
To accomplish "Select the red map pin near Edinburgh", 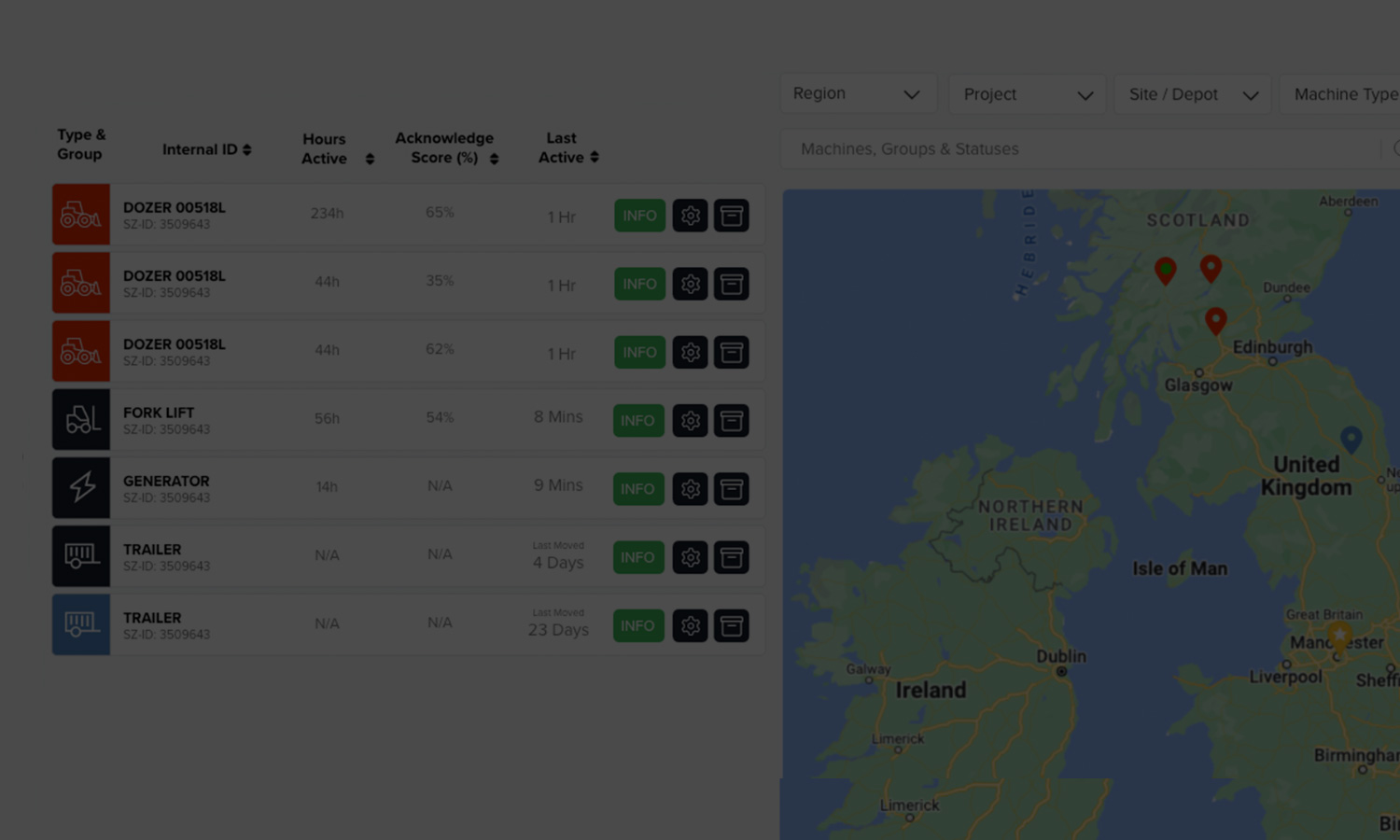I will click(x=1215, y=320).
